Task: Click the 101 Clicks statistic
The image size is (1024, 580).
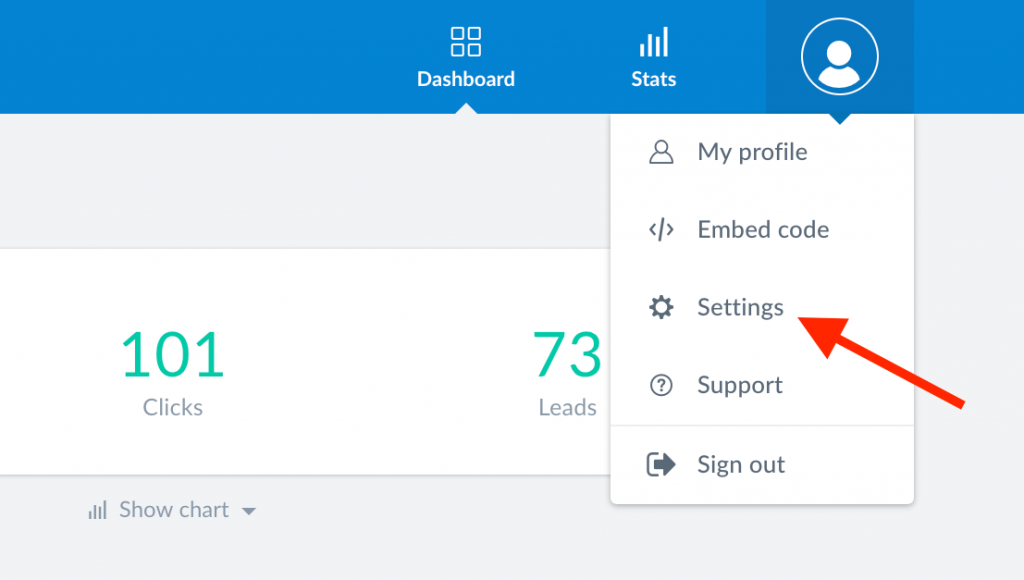Action: tap(173, 373)
